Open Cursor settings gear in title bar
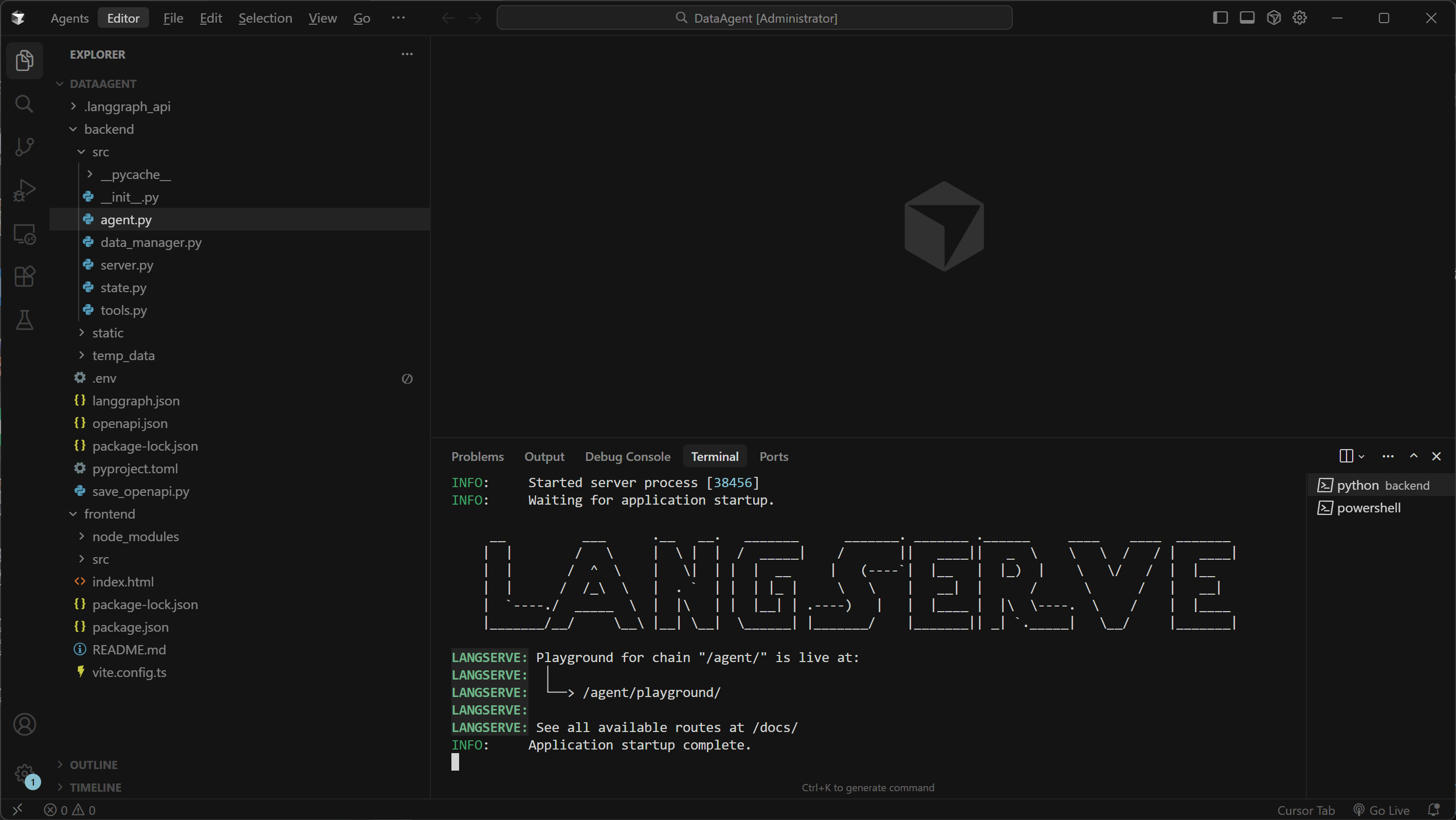 pos(1299,18)
